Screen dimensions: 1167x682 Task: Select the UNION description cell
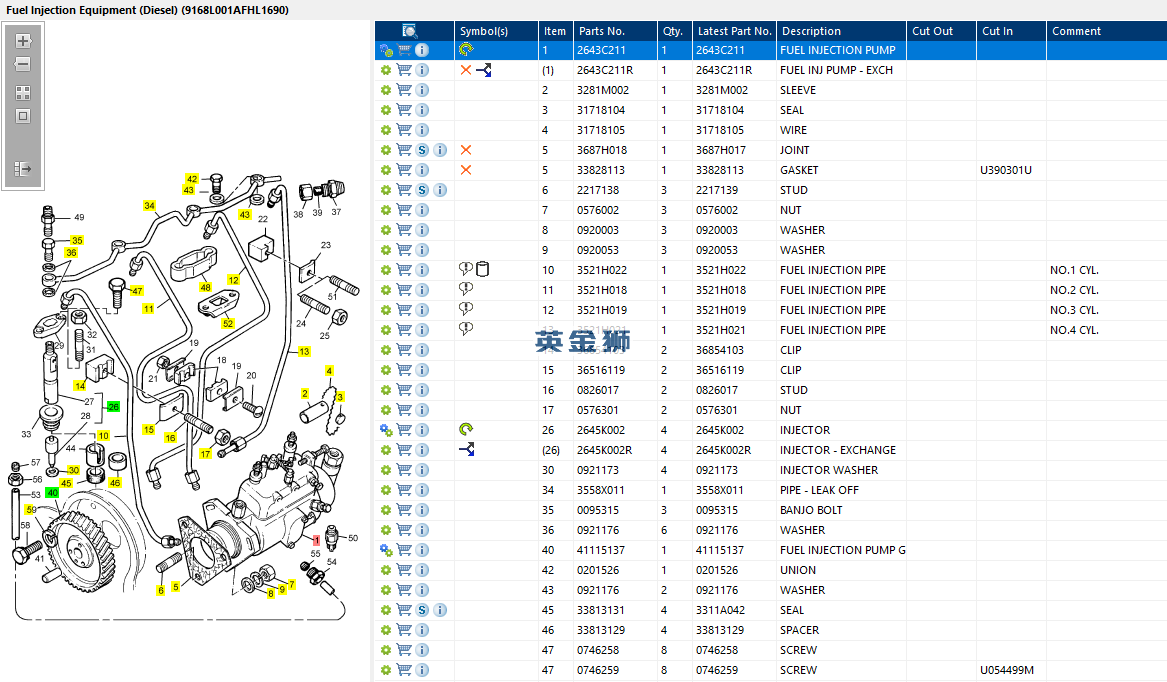pyautogui.click(x=798, y=570)
